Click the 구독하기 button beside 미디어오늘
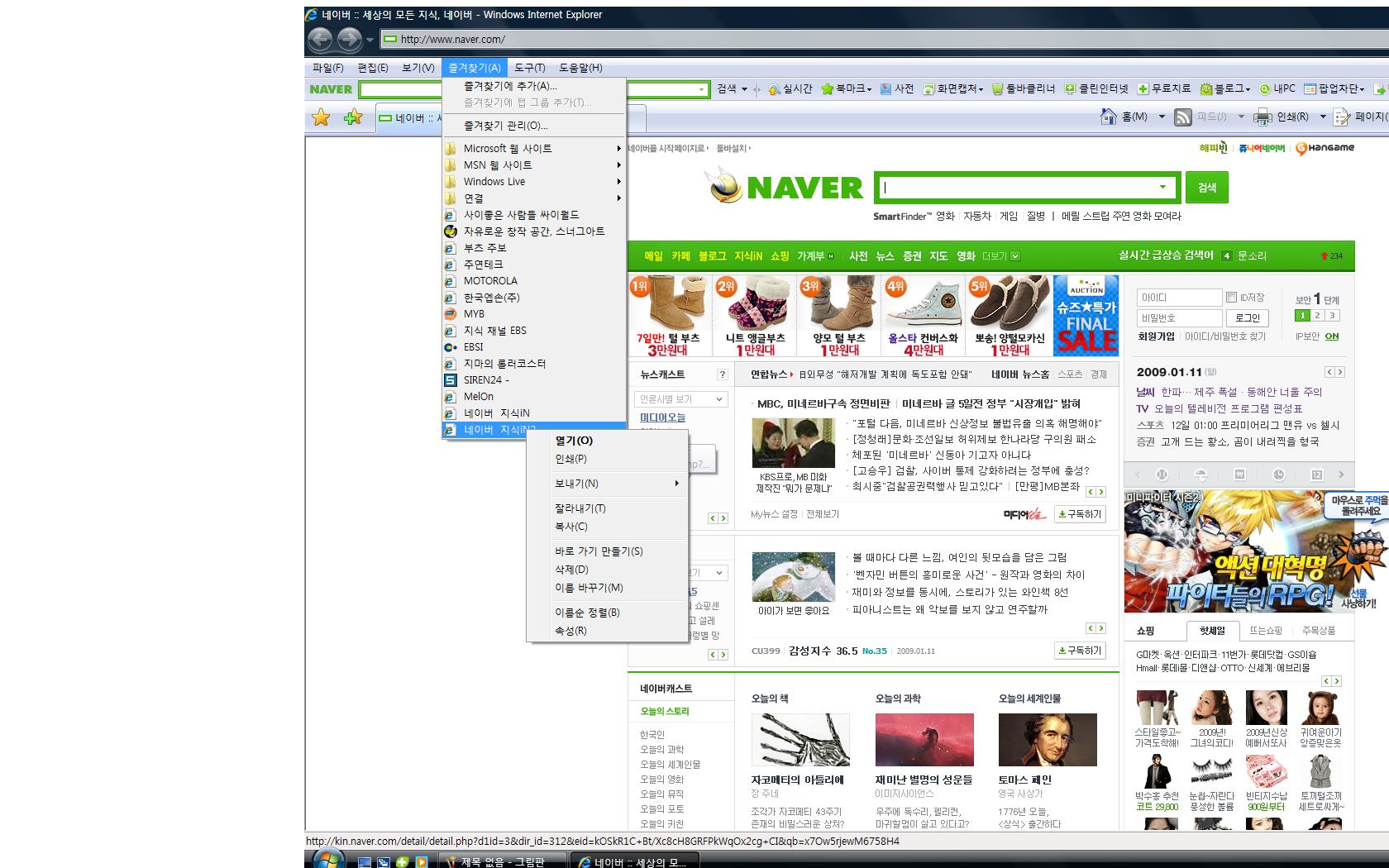 pyautogui.click(x=1080, y=514)
